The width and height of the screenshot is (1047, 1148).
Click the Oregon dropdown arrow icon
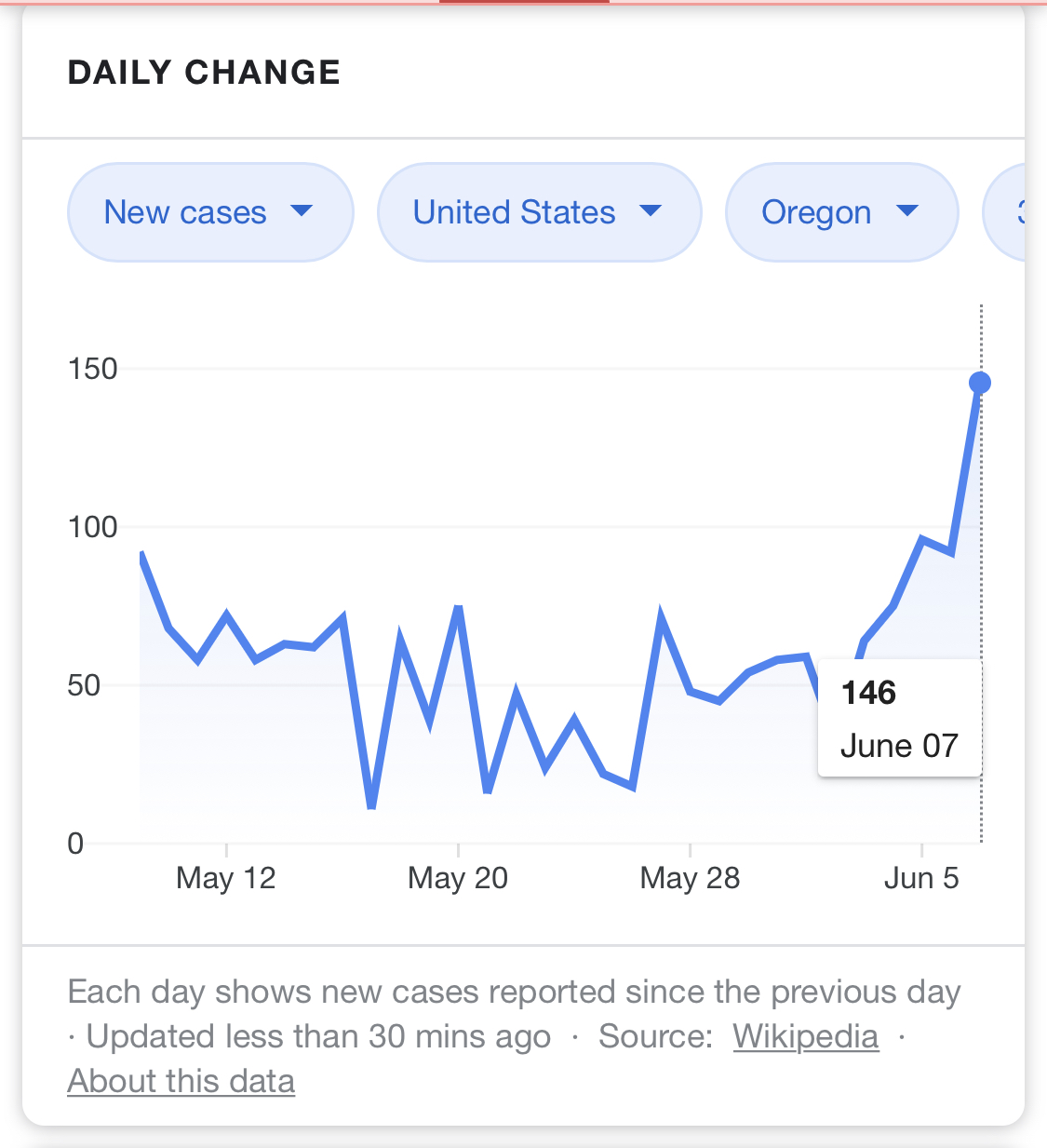tap(906, 211)
